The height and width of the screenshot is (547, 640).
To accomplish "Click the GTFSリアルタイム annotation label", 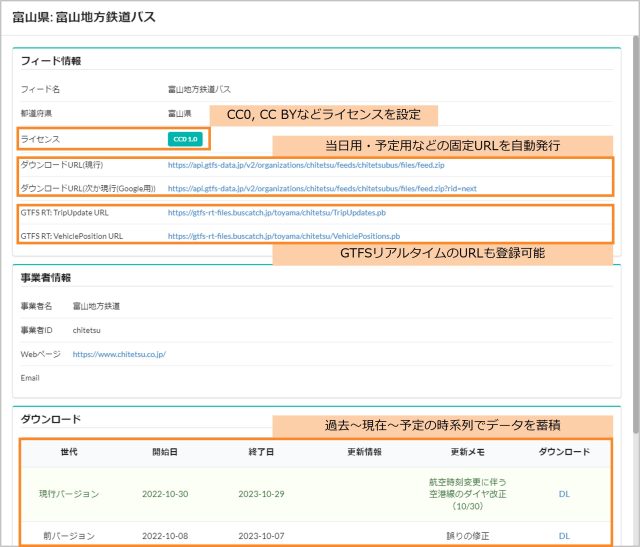I will [x=442, y=254].
